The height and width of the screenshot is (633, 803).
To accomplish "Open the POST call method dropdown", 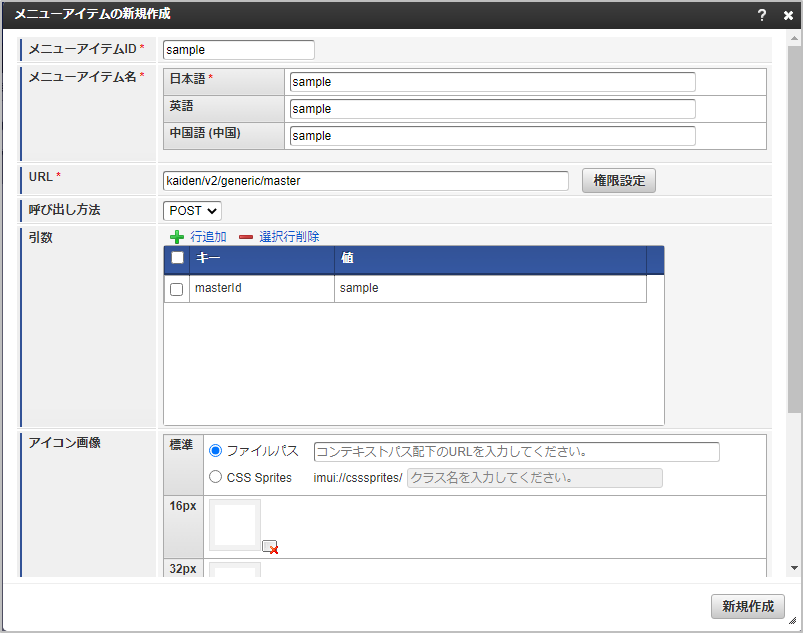I will pyautogui.click(x=192, y=211).
